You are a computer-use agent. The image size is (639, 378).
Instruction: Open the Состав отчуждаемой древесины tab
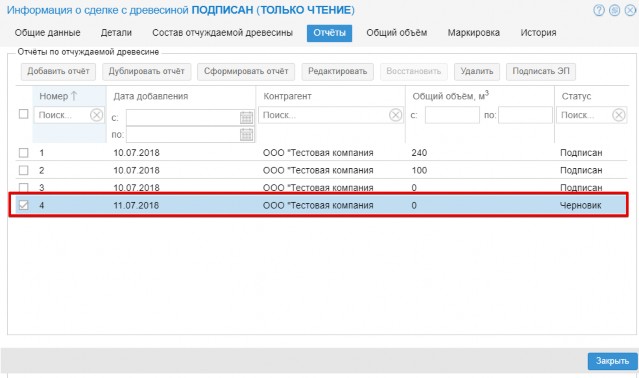point(223,33)
